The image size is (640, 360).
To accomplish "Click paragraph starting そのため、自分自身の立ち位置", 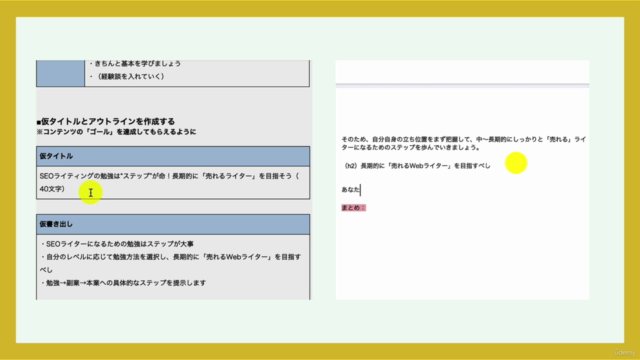I will (x=464, y=143).
